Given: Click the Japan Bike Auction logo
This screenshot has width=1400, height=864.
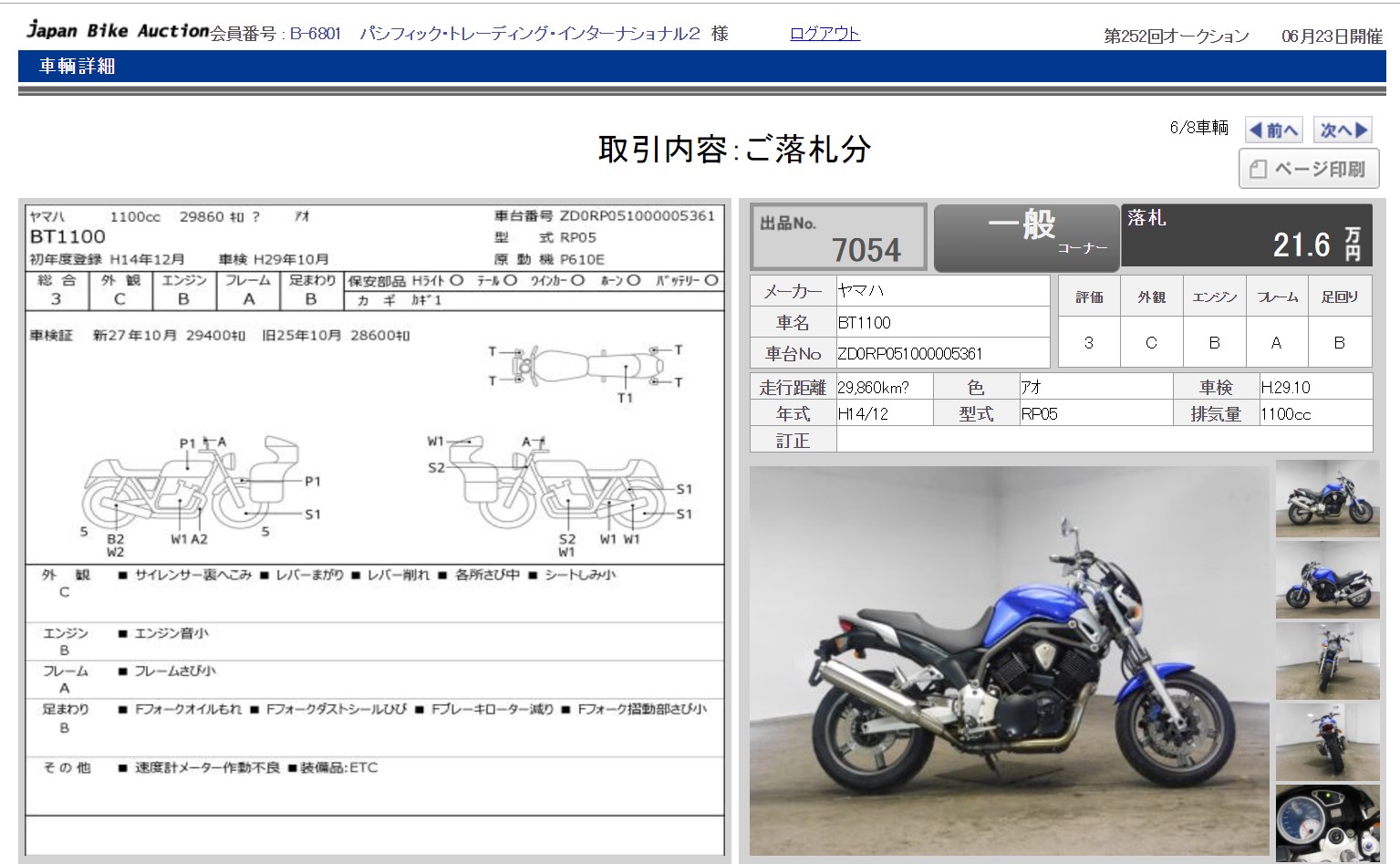Looking at the screenshot, I should click(x=118, y=30).
